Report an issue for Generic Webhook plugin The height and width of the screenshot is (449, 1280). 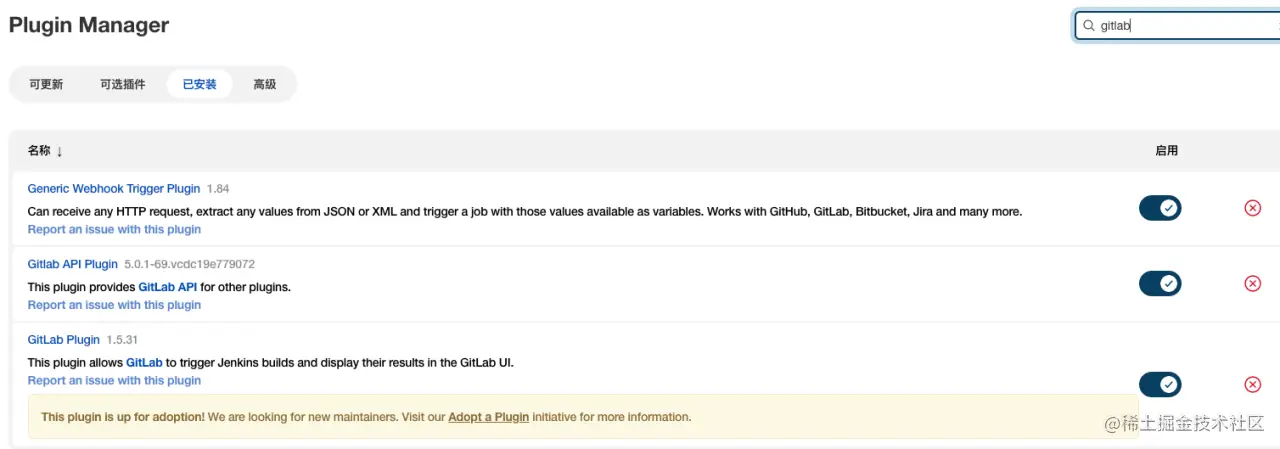pos(114,229)
